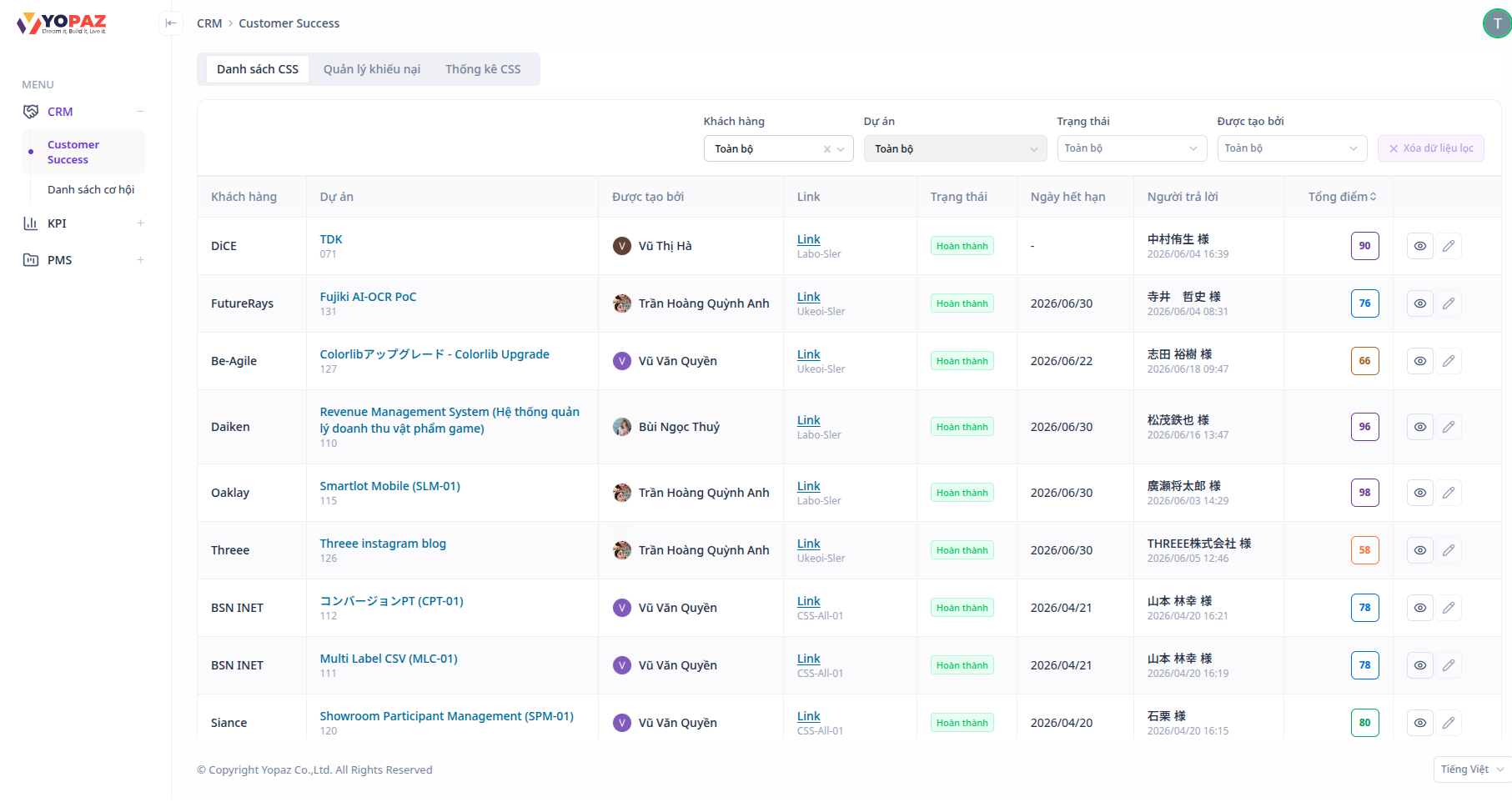
Task: Open the Revenue Management System project
Action: (450, 420)
